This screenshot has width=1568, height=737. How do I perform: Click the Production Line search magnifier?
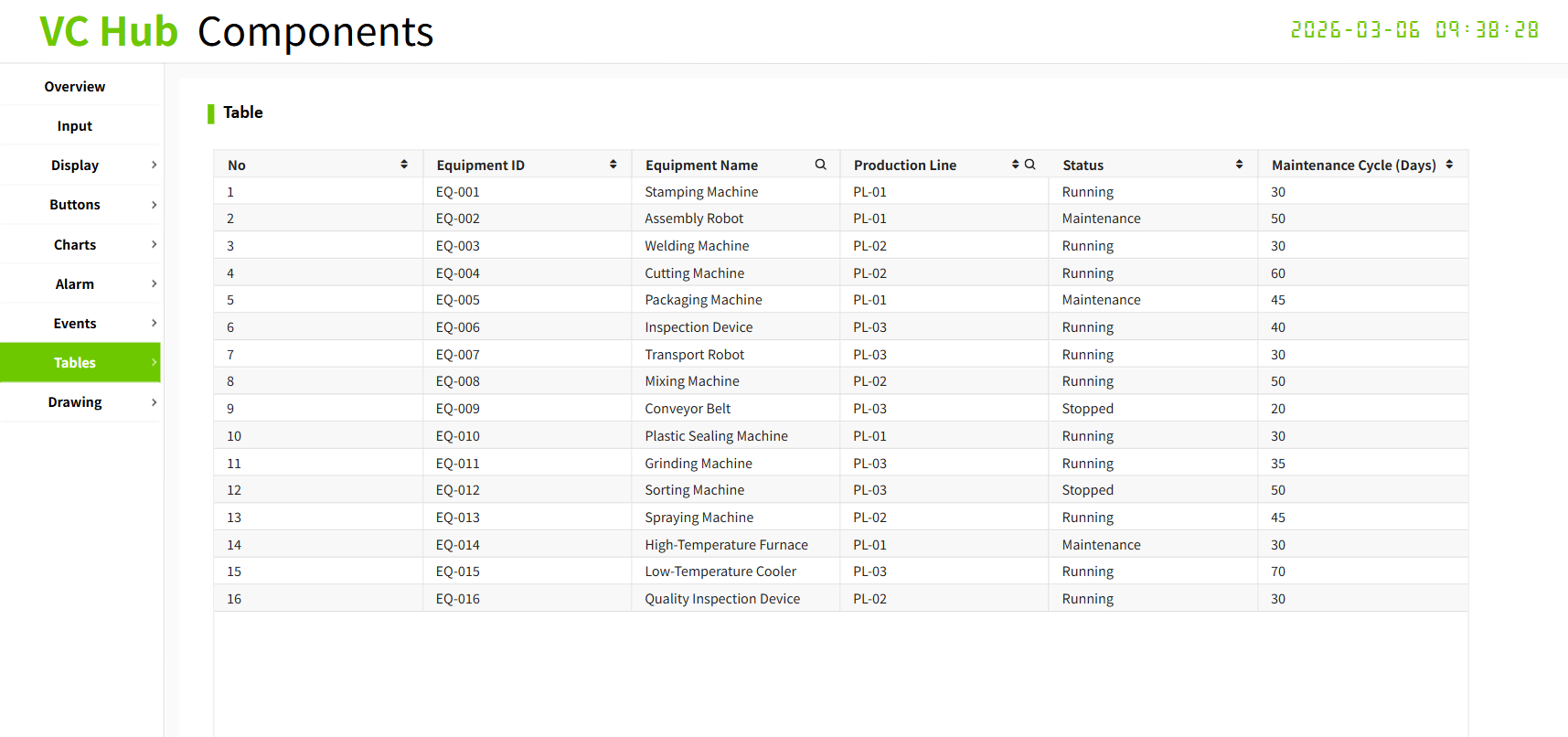(1030, 165)
